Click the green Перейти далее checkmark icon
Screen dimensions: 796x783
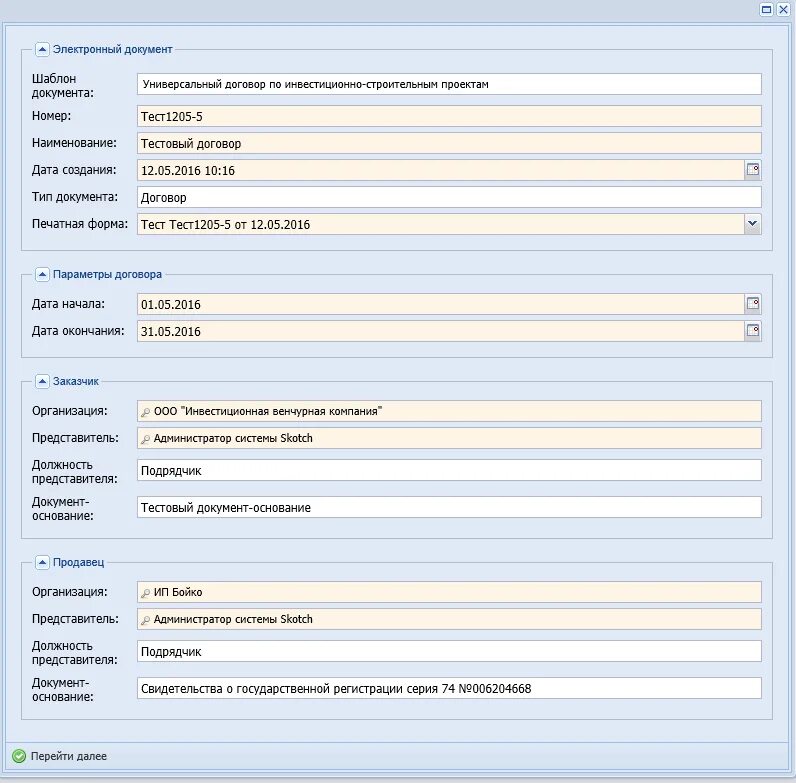pos(19,756)
